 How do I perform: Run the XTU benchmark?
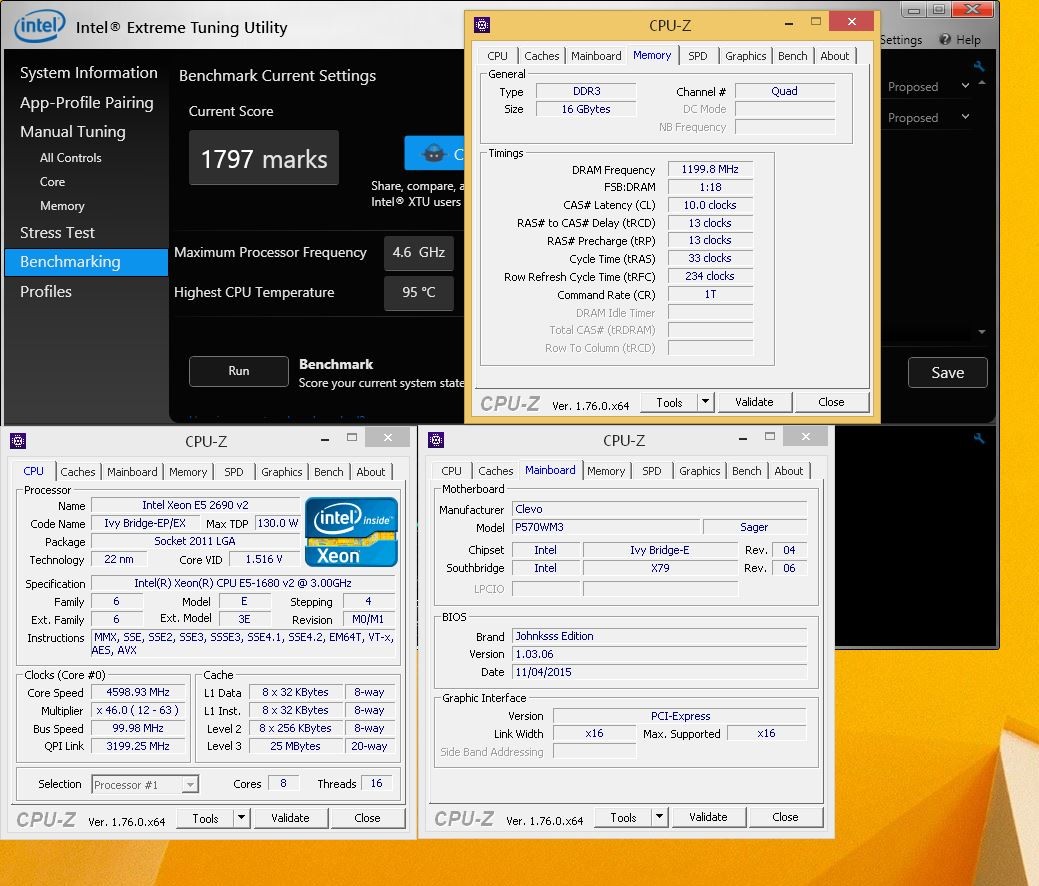tap(238, 371)
